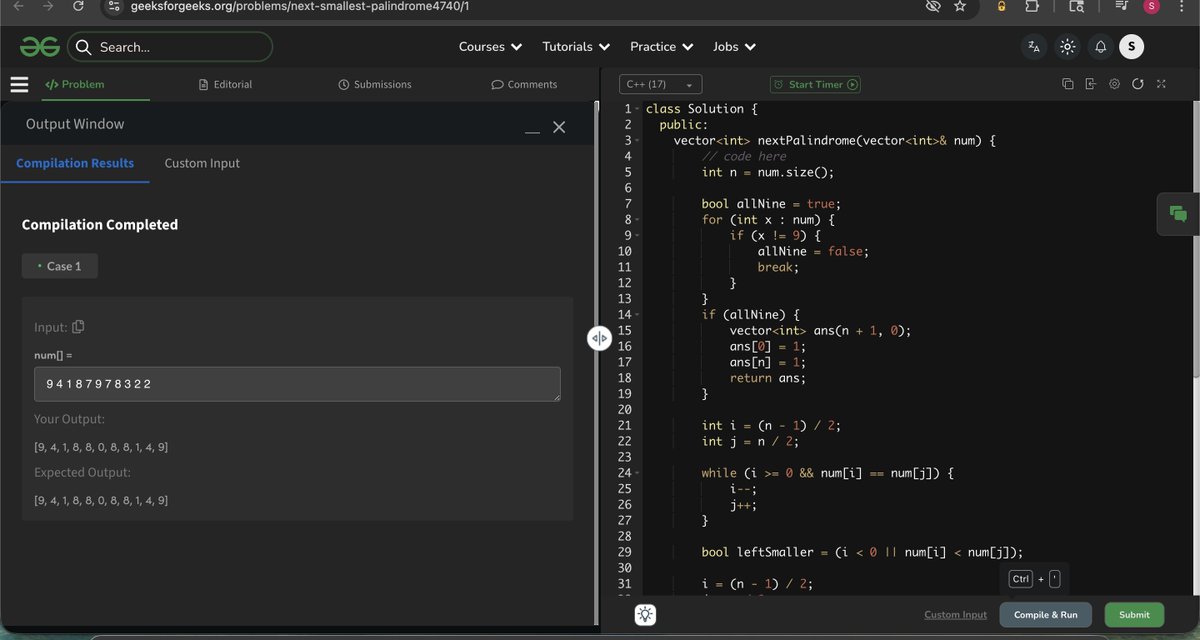Open editor settings gear

(x=1114, y=84)
